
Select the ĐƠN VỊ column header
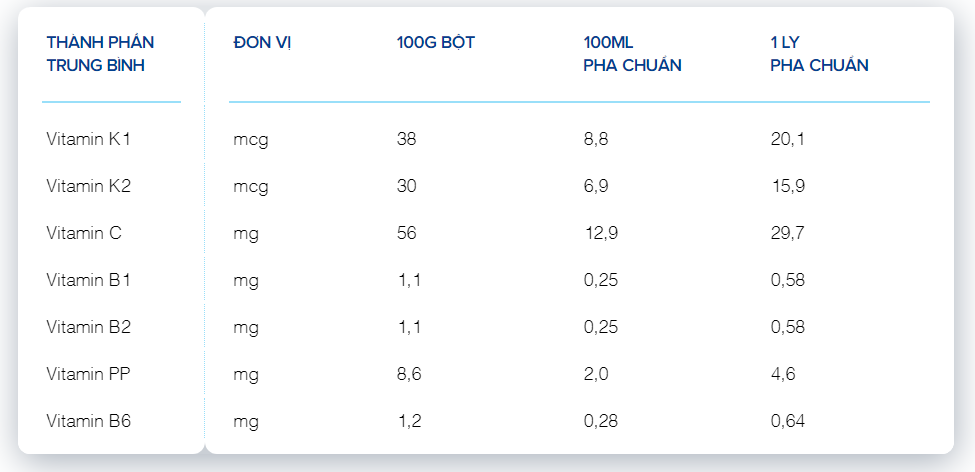click(x=262, y=44)
